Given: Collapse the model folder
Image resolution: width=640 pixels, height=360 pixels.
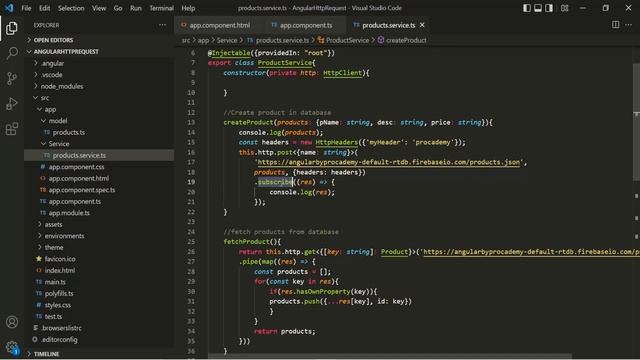Looking at the screenshot, I should coord(99,121).
